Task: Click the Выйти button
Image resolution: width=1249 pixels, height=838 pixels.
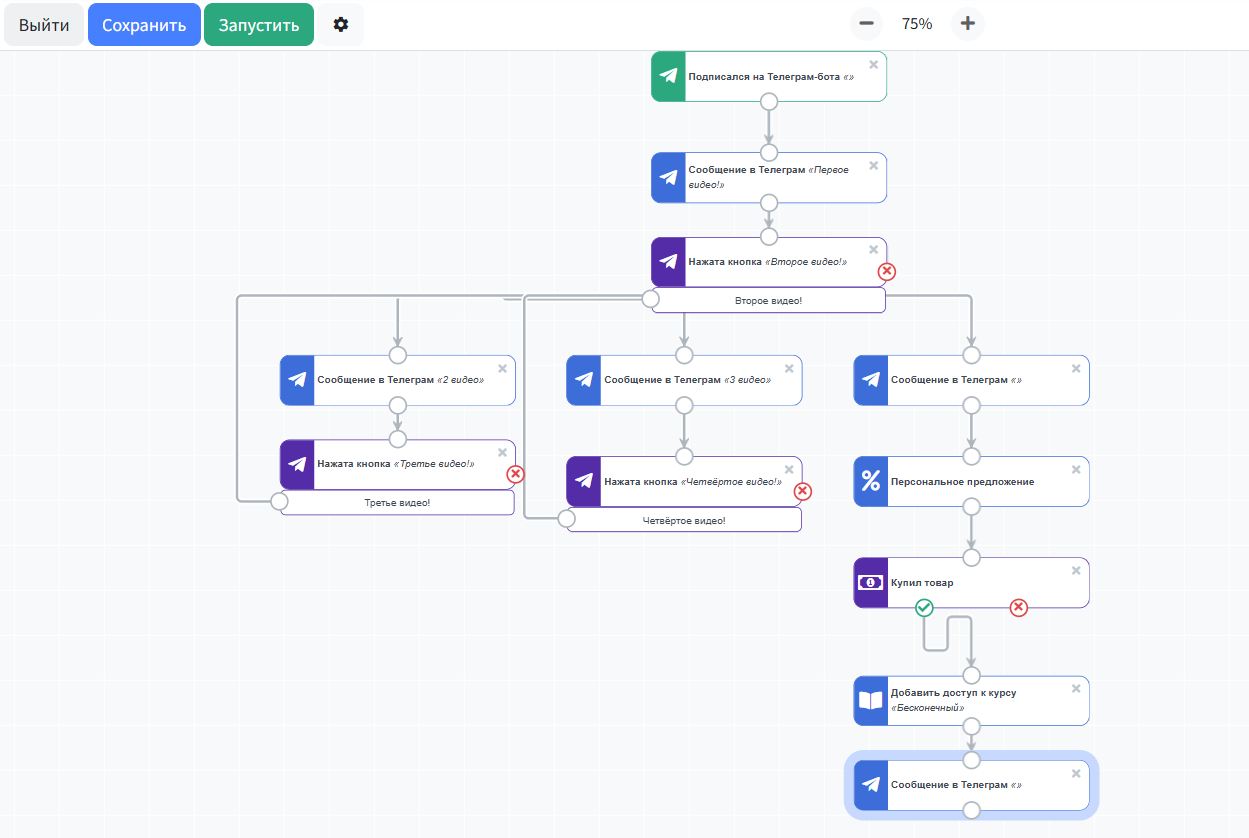Action: coord(44,25)
